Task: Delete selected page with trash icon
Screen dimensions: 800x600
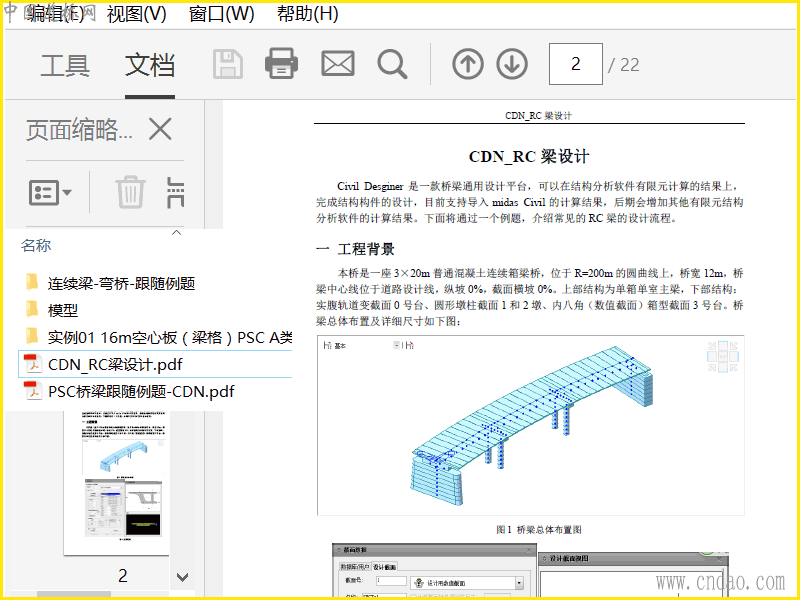Action: coord(131,192)
